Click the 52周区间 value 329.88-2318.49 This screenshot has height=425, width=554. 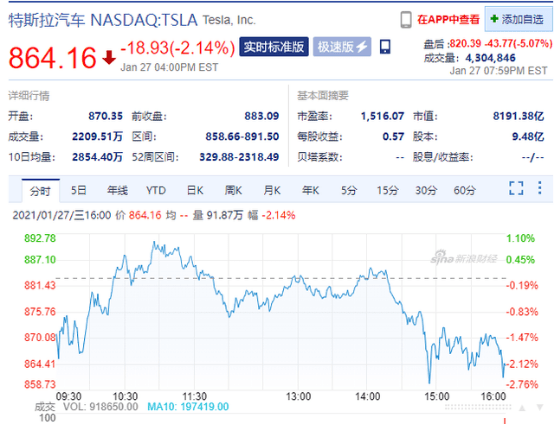tap(239, 157)
